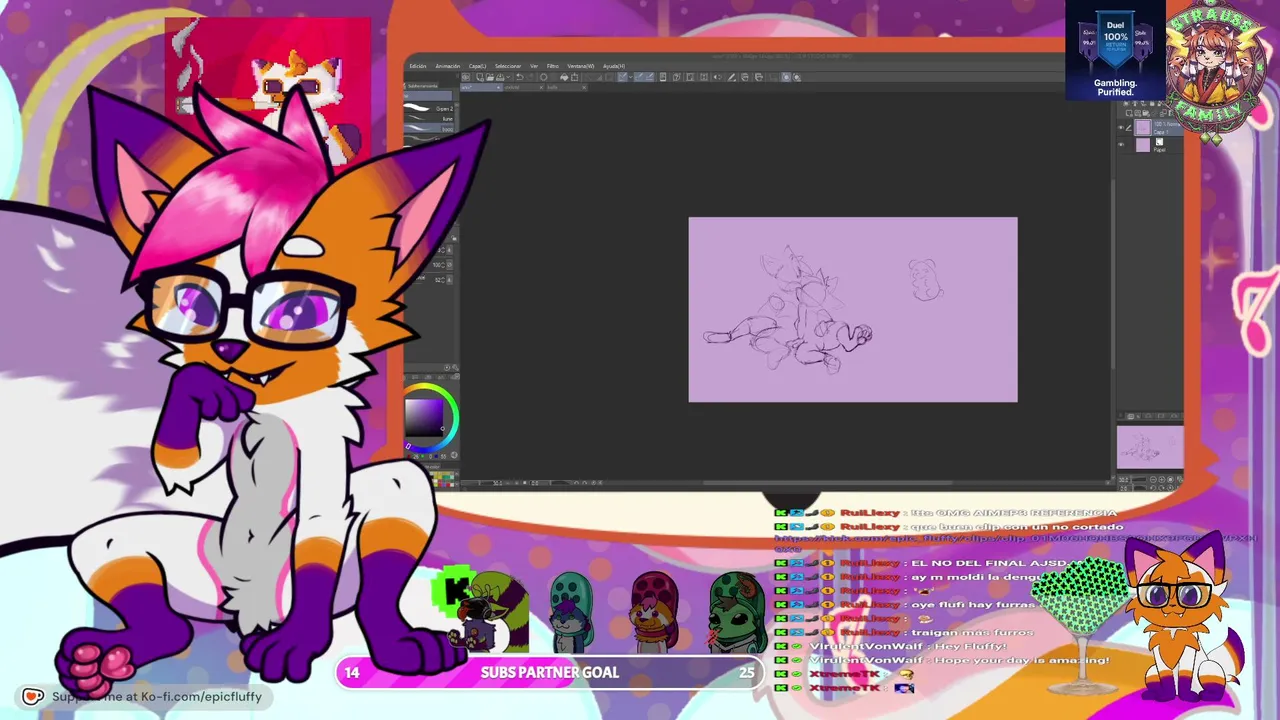
Task: Click the pen-shaped icon in command bar
Action: [731, 77]
